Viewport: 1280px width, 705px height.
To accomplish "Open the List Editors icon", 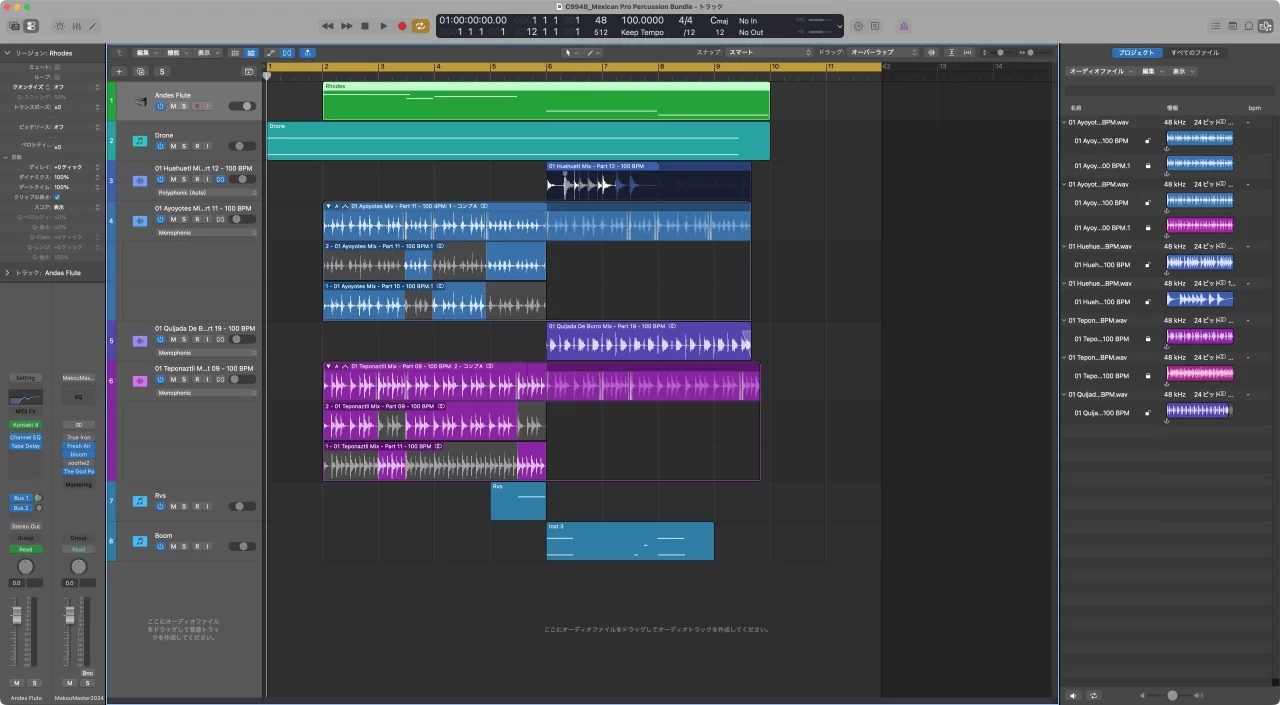I will 1215,26.
